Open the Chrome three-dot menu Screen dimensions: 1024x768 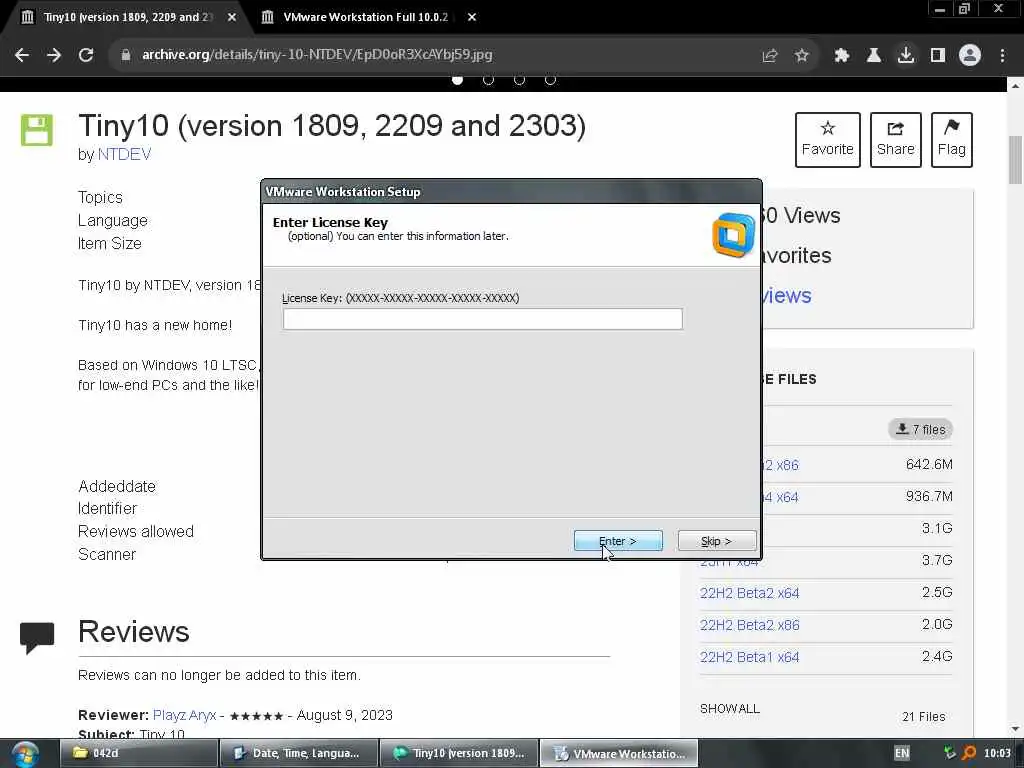(x=1002, y=56)
